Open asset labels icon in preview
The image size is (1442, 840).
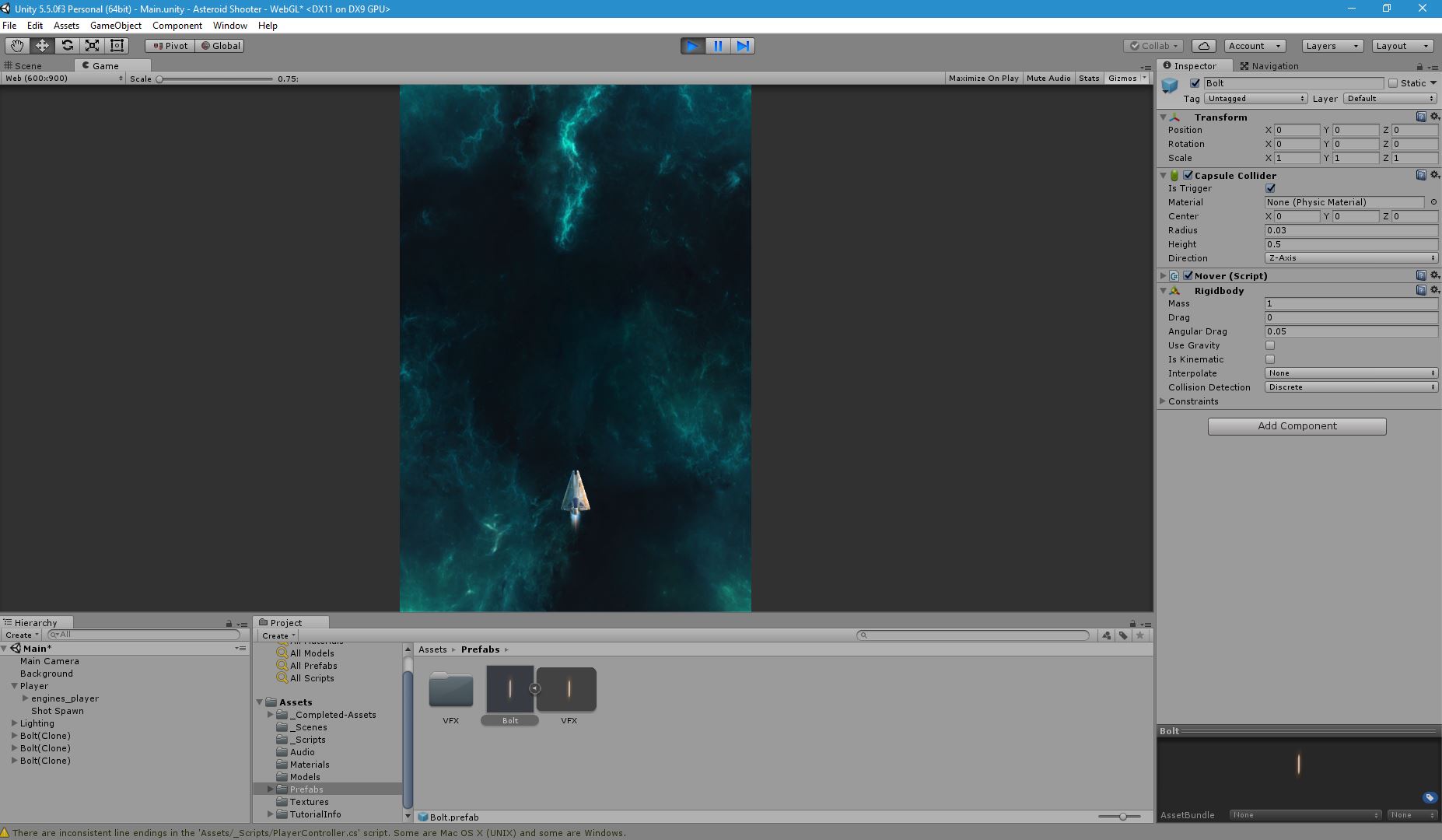coord(1430,797)
